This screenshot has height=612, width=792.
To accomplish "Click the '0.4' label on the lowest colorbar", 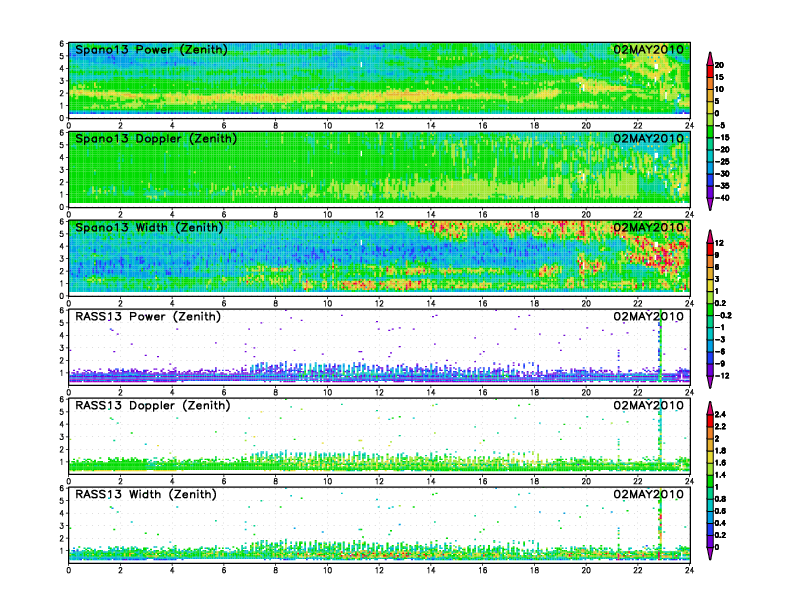I will [x=720, y=523].
